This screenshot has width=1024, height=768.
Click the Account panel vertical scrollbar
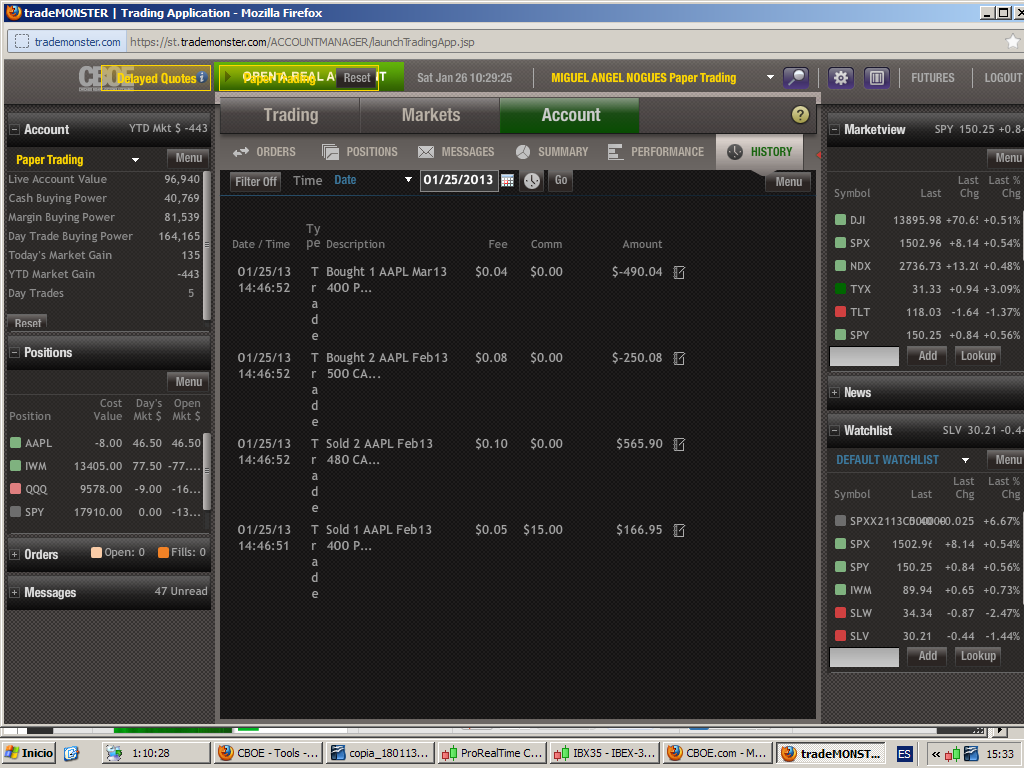pos(207,246)
